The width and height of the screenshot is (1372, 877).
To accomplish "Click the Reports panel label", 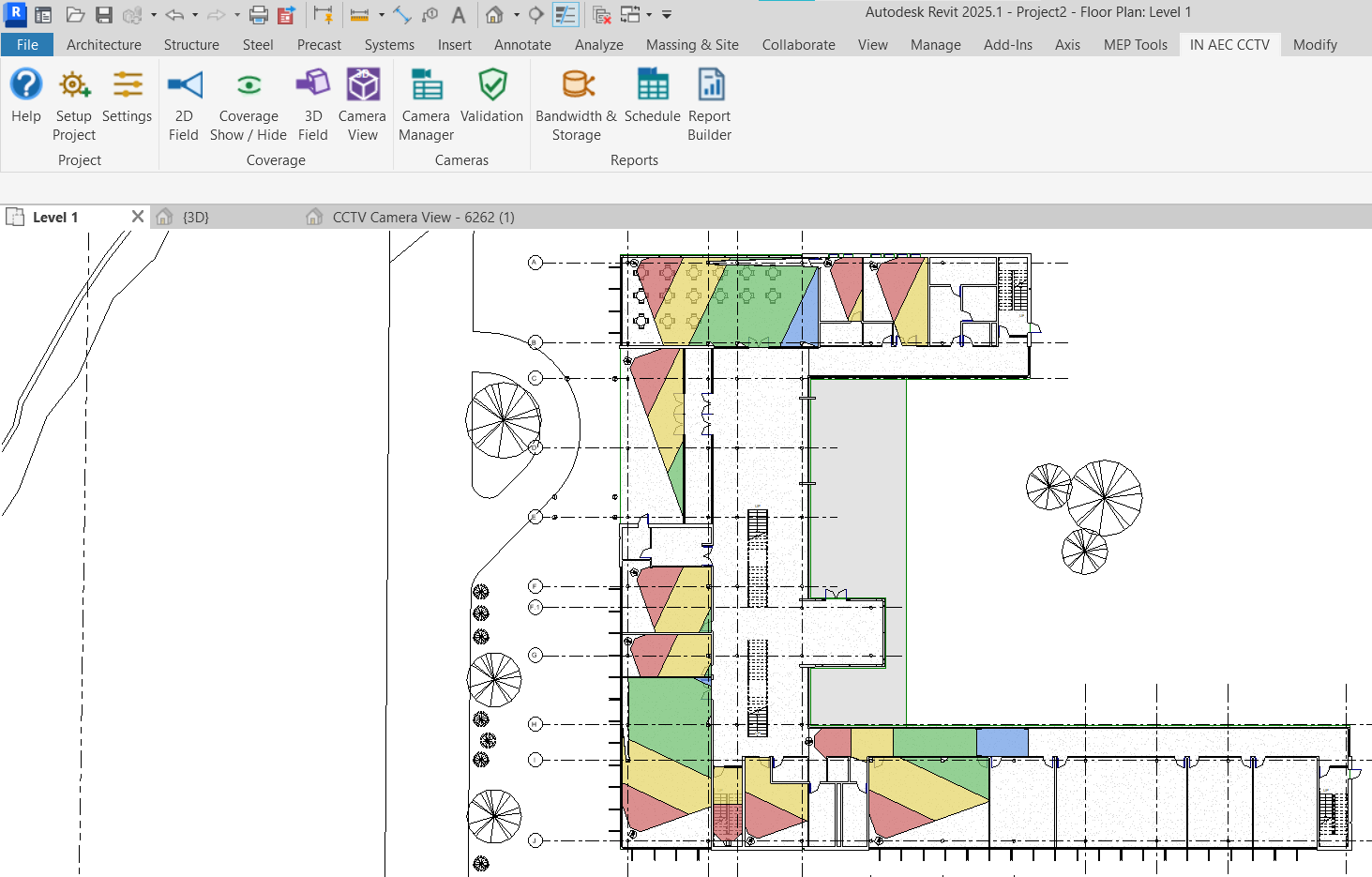I will coord(634,160).
